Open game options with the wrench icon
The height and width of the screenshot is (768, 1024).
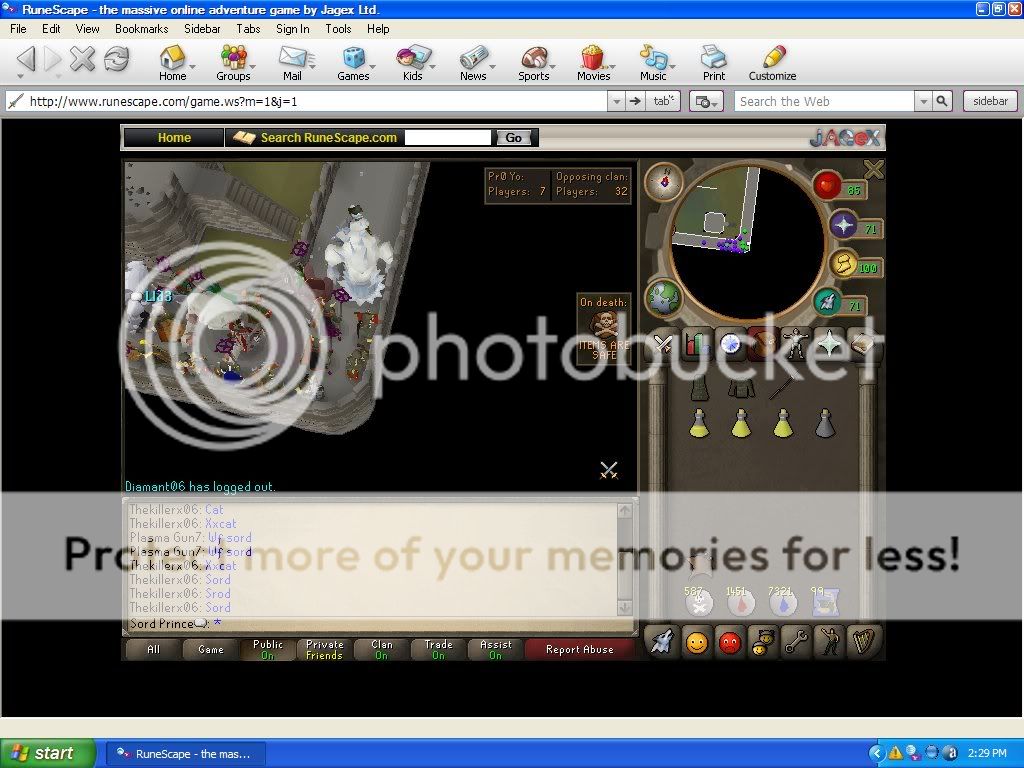(x=796, y=642)
